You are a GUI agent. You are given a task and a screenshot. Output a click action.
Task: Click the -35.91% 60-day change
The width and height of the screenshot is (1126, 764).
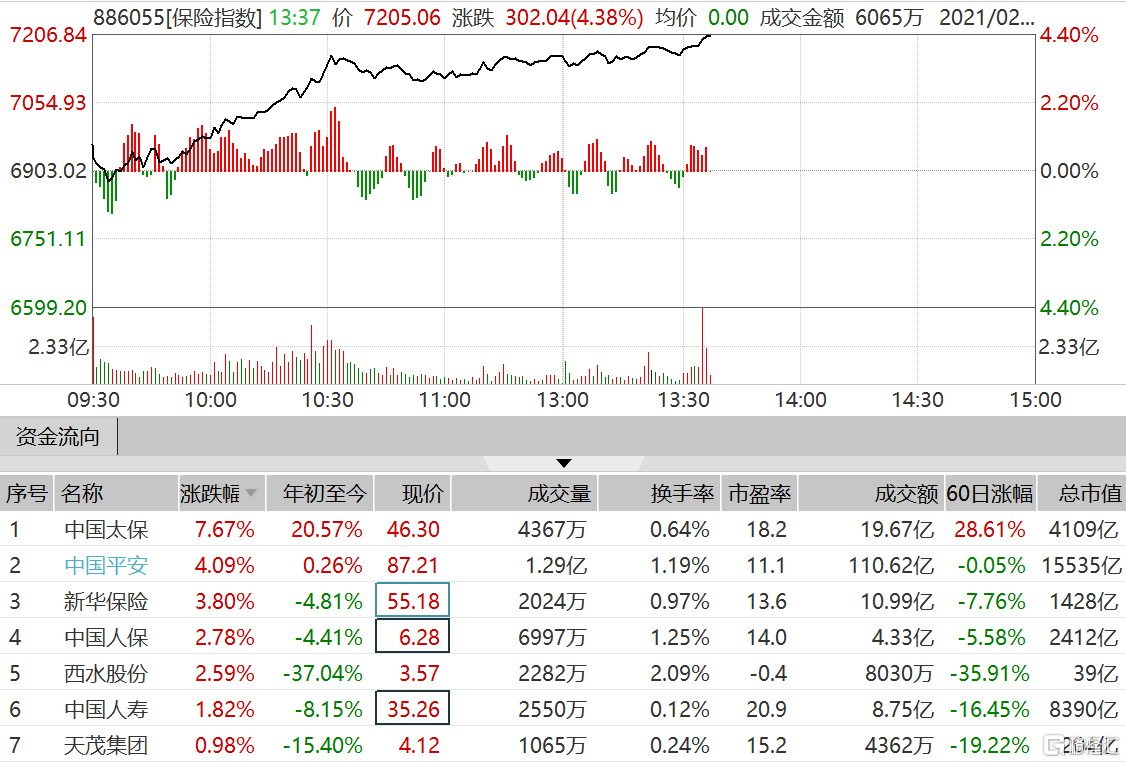989,674
